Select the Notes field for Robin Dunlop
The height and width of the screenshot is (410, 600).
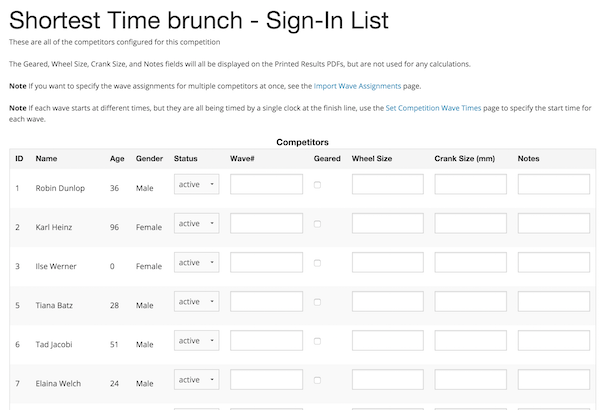[x=553, y=185]
